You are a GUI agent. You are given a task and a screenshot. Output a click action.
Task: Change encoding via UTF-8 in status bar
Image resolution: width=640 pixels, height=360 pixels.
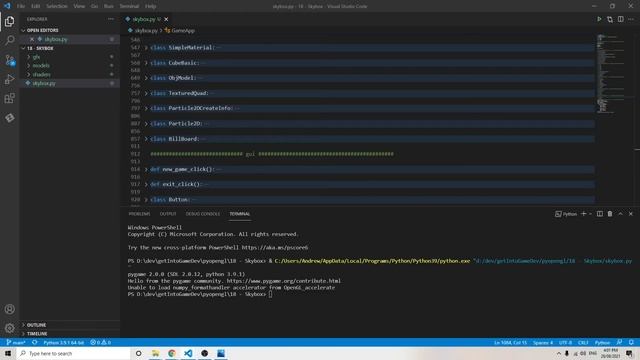(565, 342)
